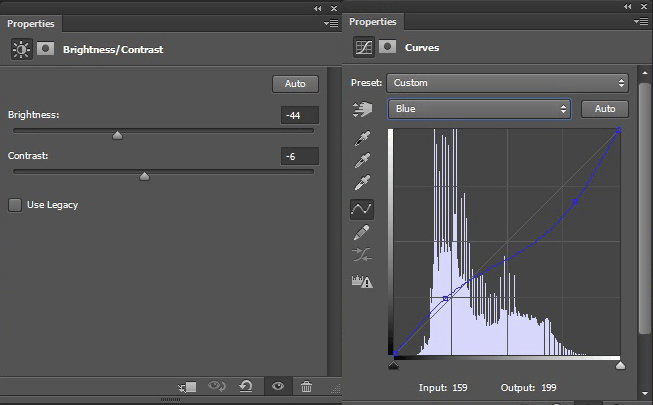653x405 pixels.
Task: Pick the white point eyedropper in Curves
Action: point(362,182)
